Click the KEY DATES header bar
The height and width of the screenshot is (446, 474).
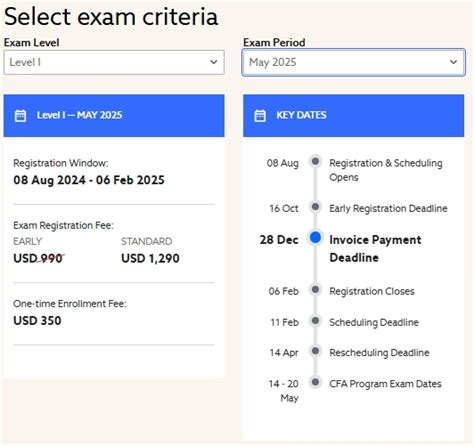353,116
